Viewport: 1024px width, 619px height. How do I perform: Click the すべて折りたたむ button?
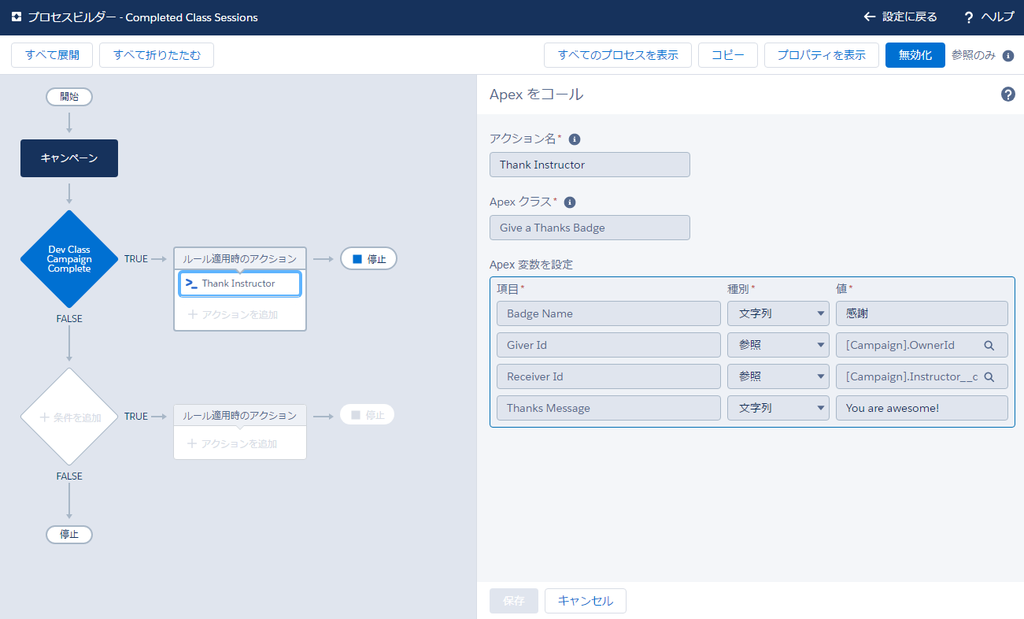coord(157,55)
